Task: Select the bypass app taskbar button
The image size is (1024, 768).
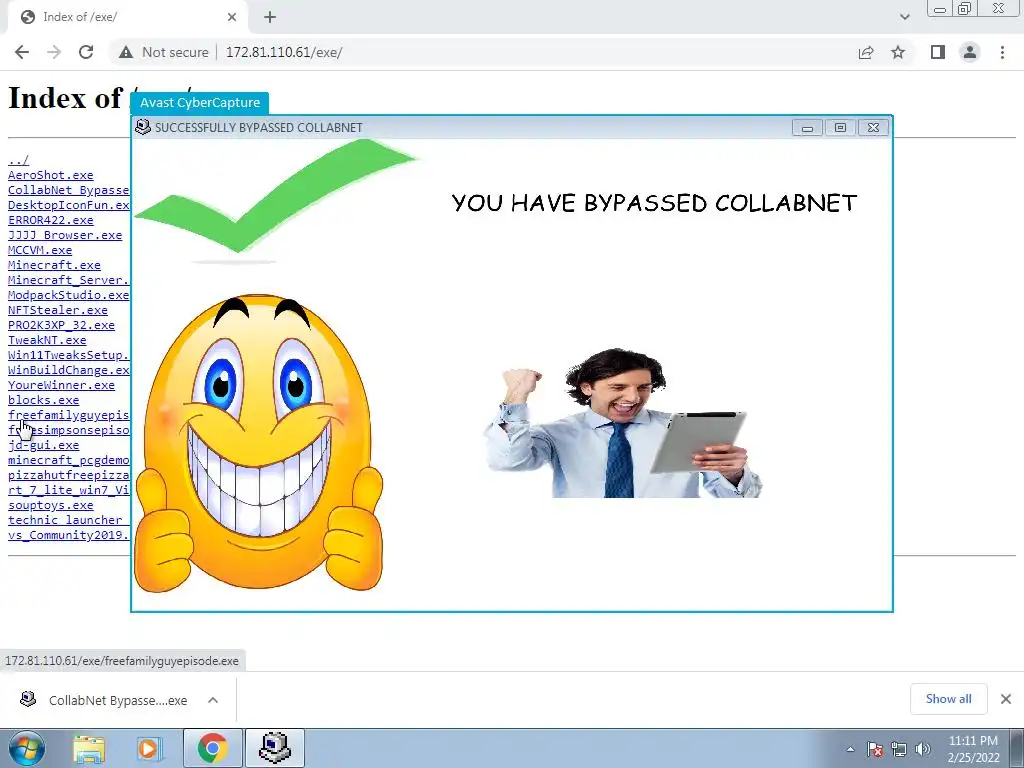Action: tap(275, 748)
